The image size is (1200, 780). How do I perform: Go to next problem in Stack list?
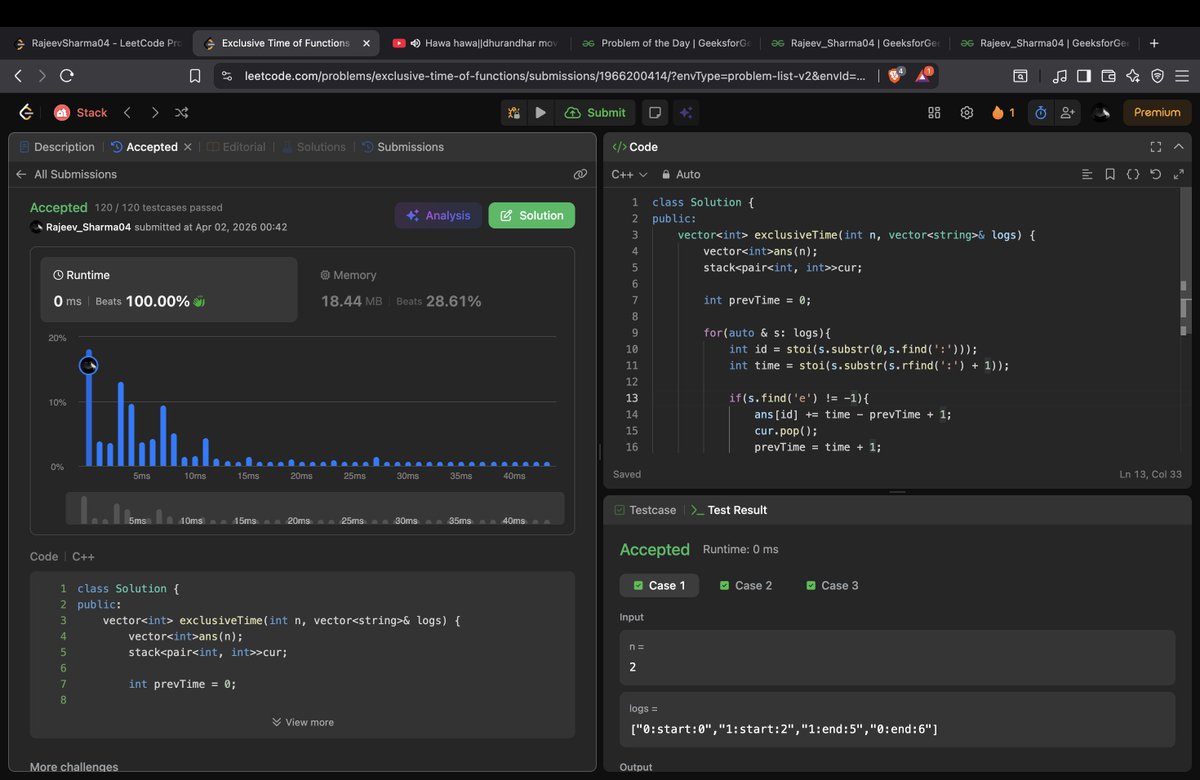coord(154,113)
